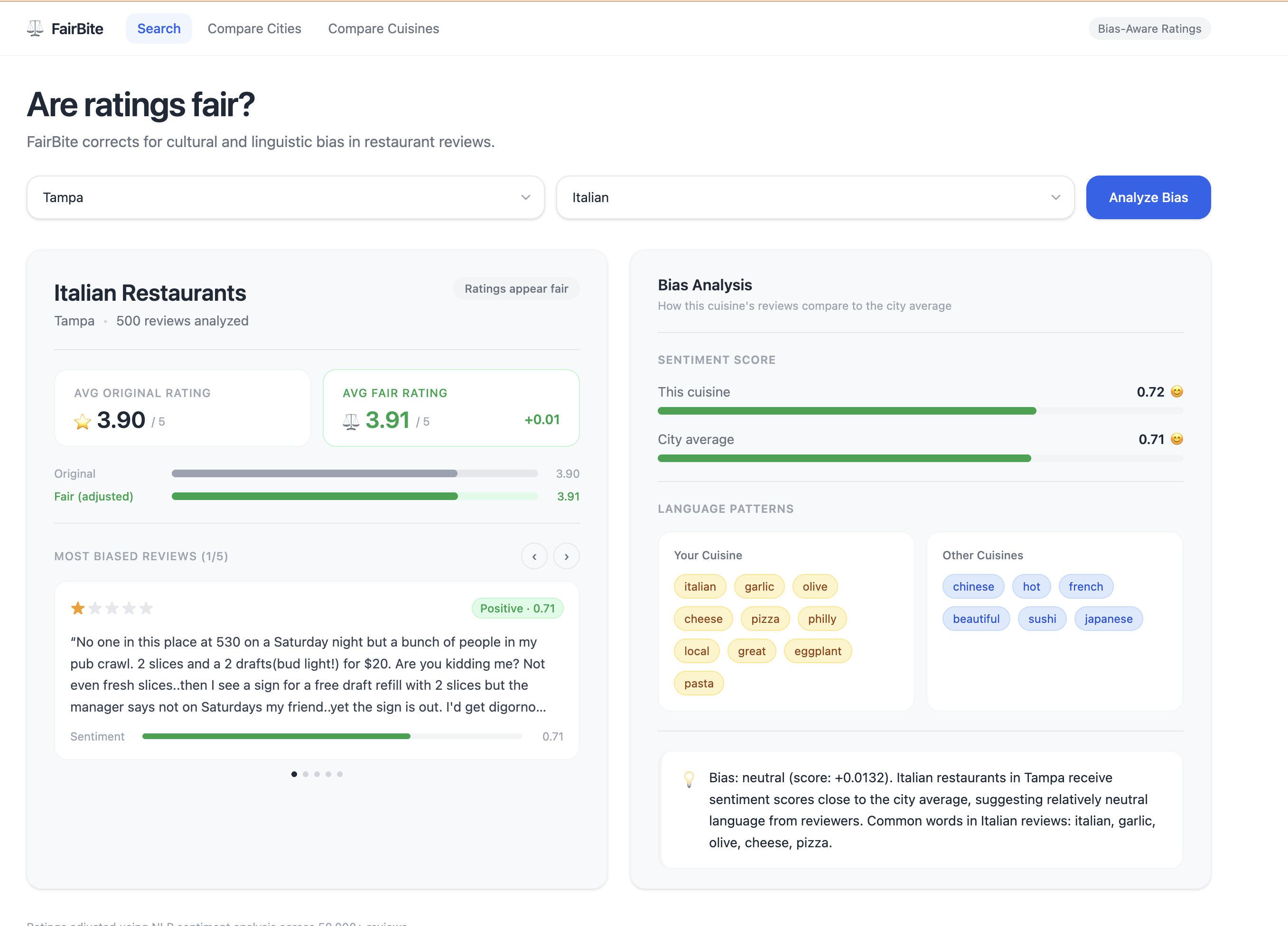Image resolution: width=1288 pixels, height=926 pixels.
Task: Click the FairBite scales logo icon
Action: [35, 28]
